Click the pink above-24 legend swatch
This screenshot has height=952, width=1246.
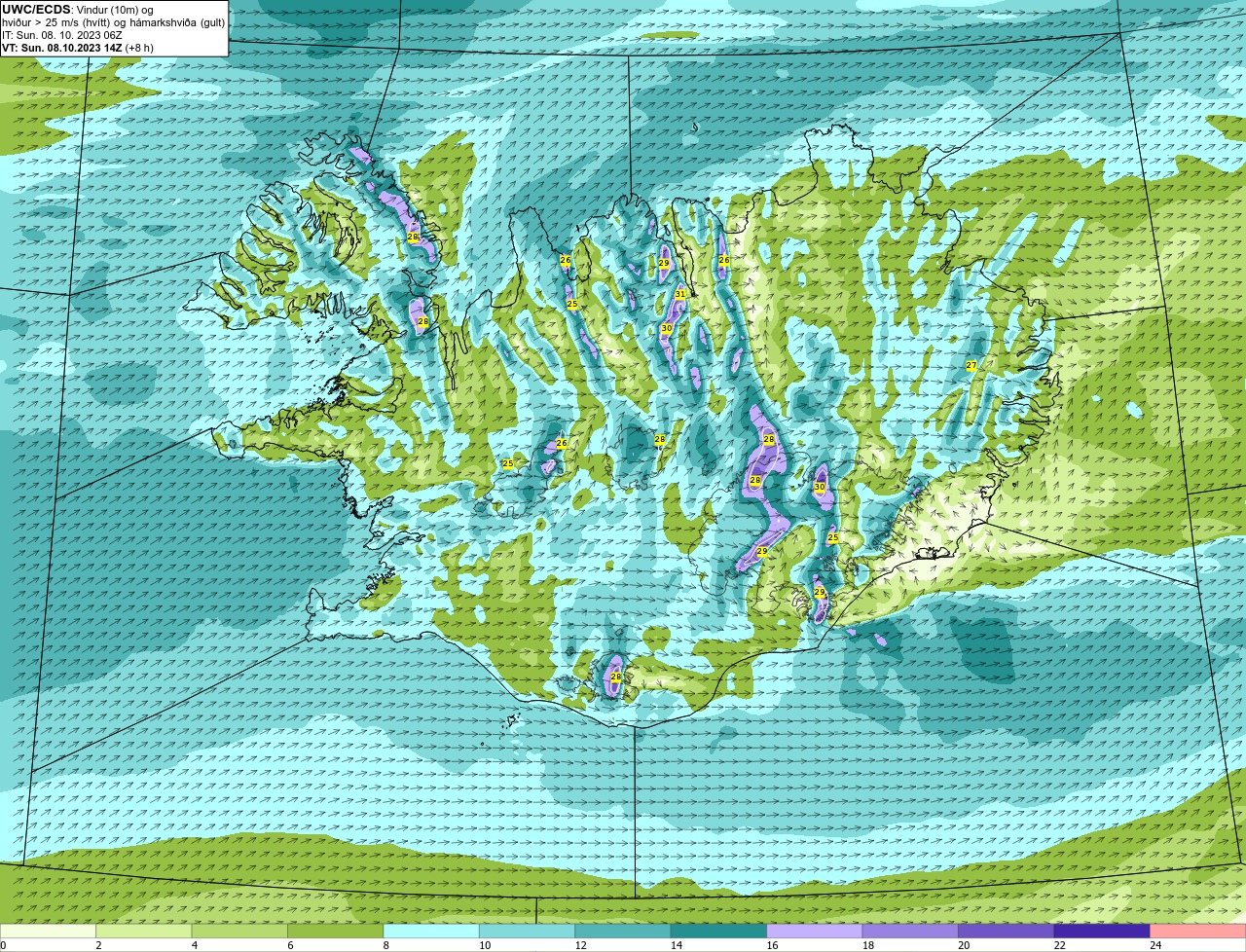pos(1198,931)
